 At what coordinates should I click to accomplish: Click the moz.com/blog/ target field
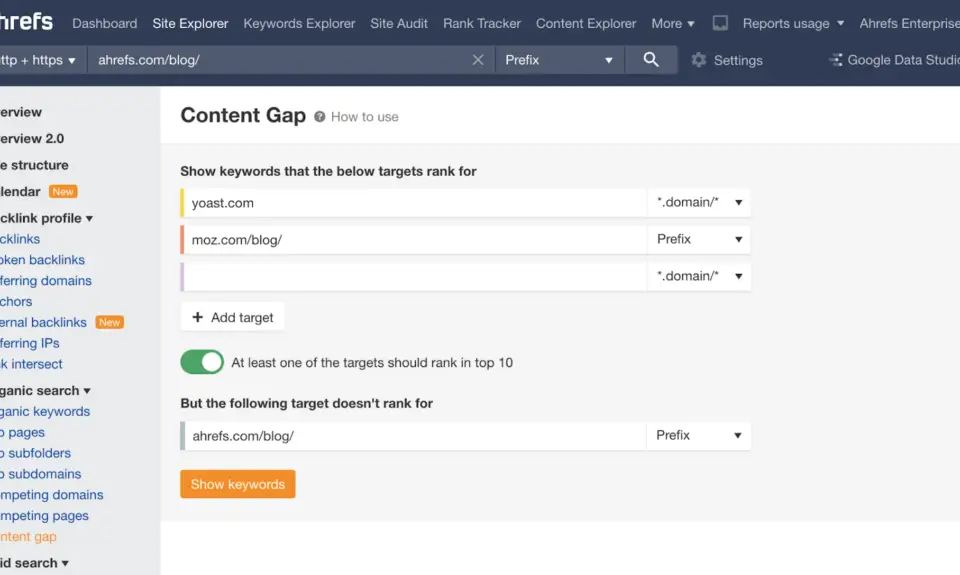tap(415, 239)
